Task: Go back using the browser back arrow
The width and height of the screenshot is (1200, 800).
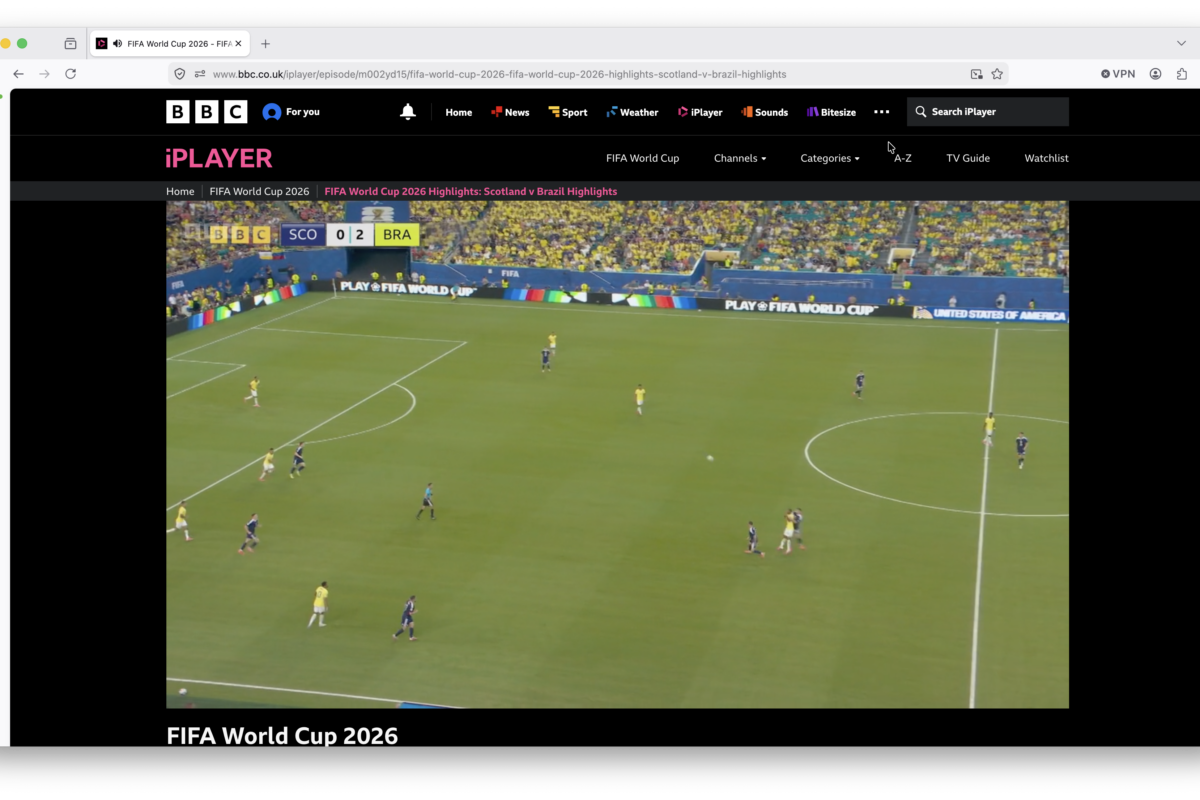Action: point(18,74)
